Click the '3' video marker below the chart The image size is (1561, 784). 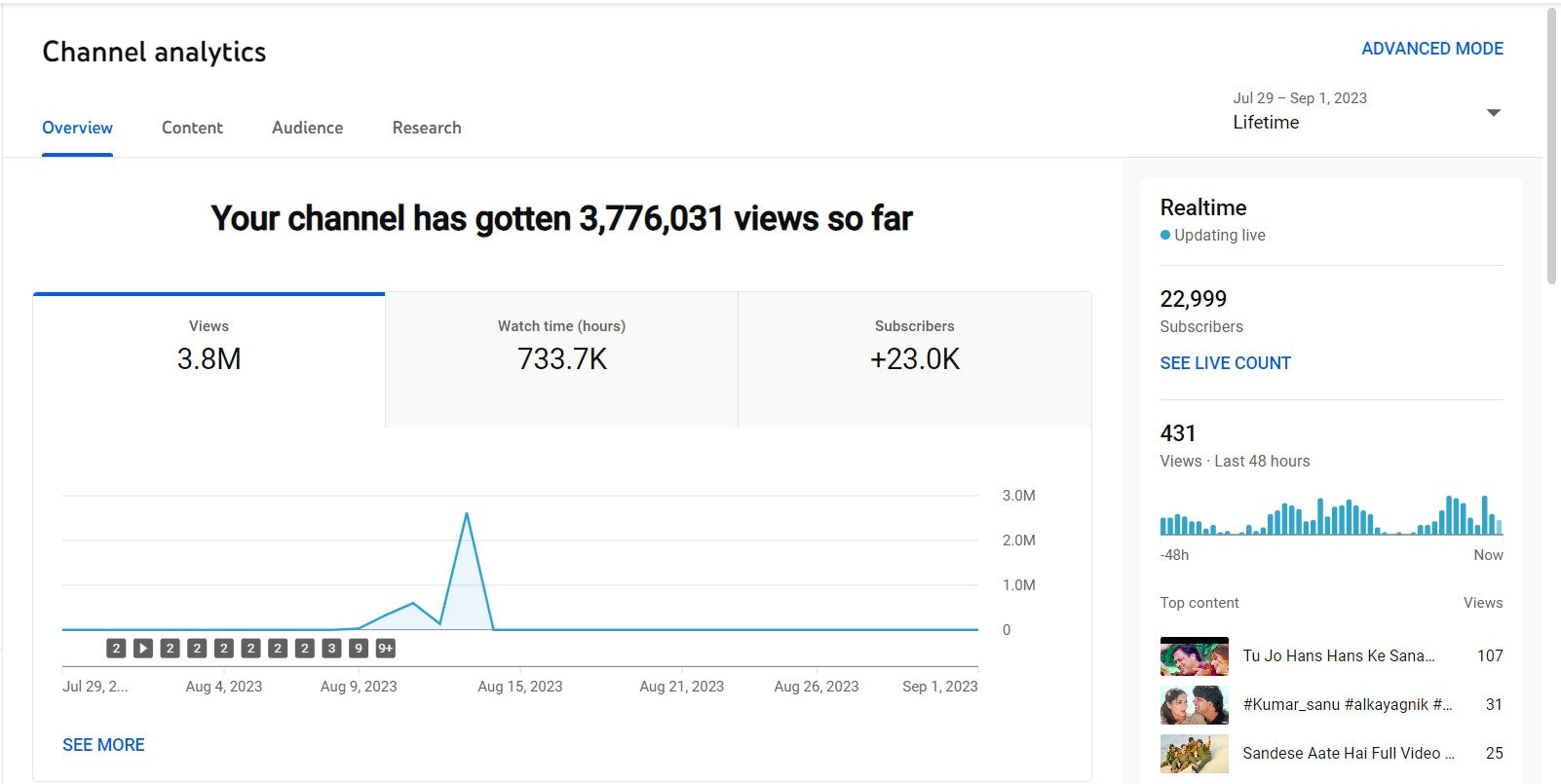pos(331,648)
